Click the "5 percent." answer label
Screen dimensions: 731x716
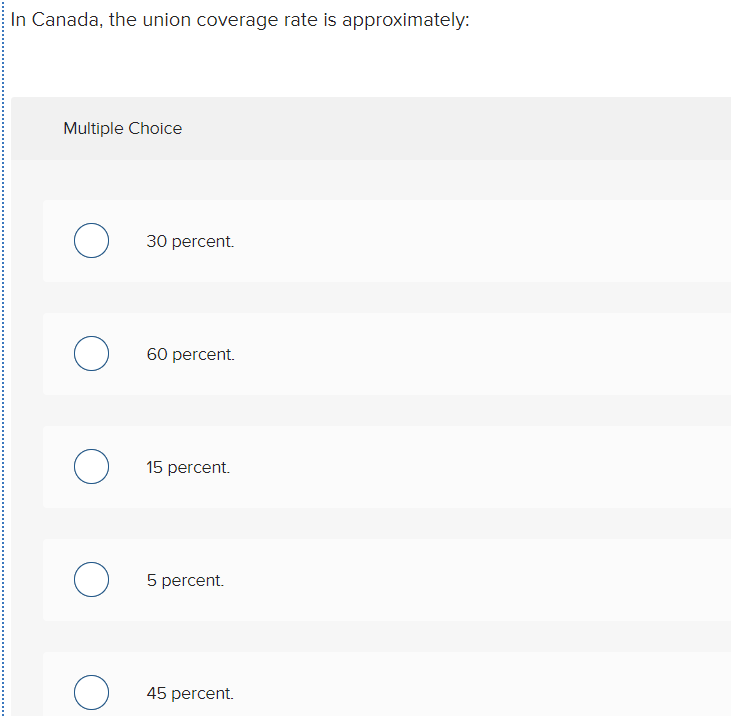click(185, 581)
